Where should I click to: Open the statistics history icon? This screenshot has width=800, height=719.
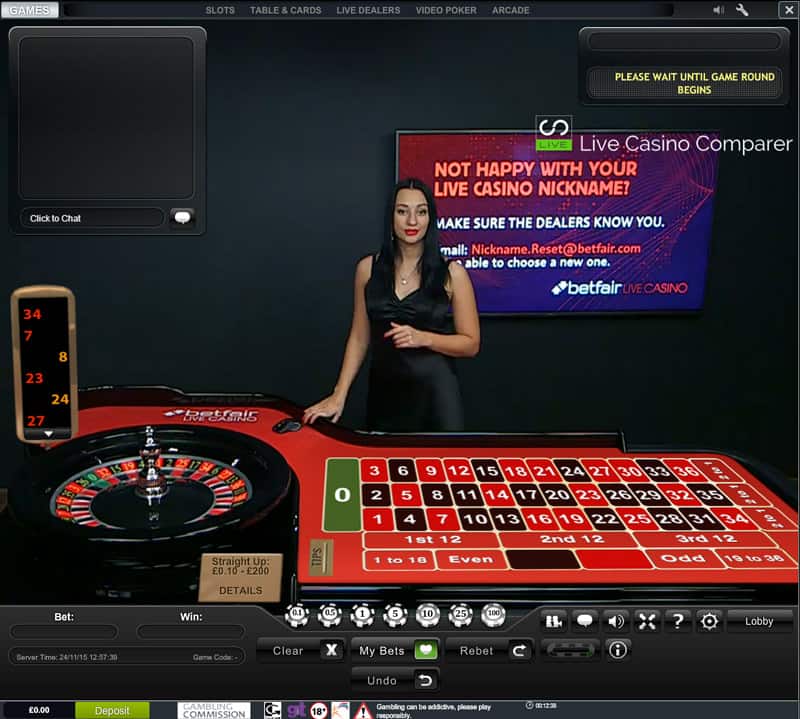coord(554,621)
